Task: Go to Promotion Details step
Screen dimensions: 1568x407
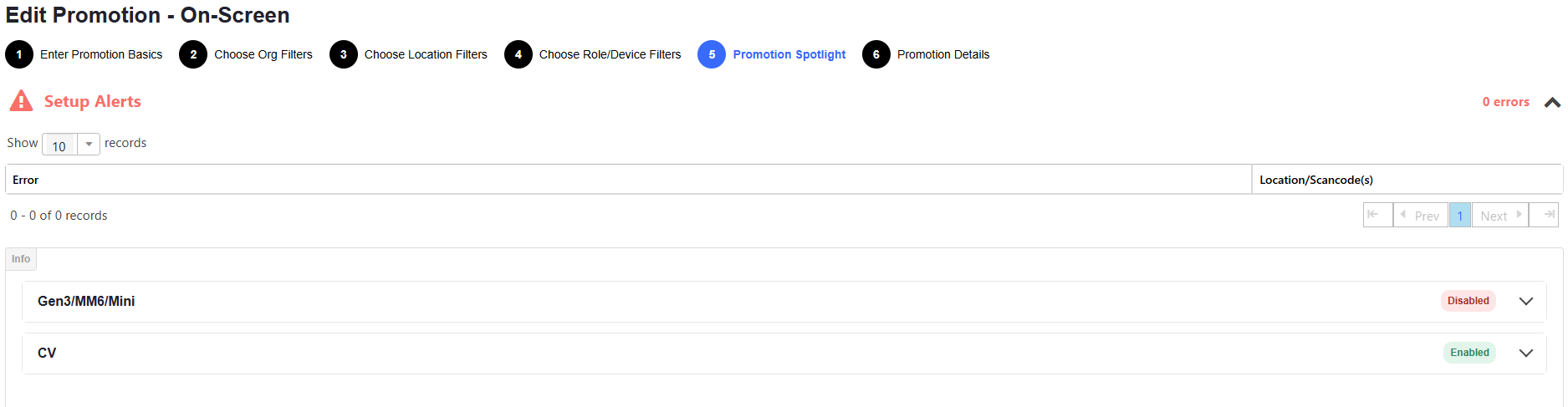Action: click(x=942, y=54)
